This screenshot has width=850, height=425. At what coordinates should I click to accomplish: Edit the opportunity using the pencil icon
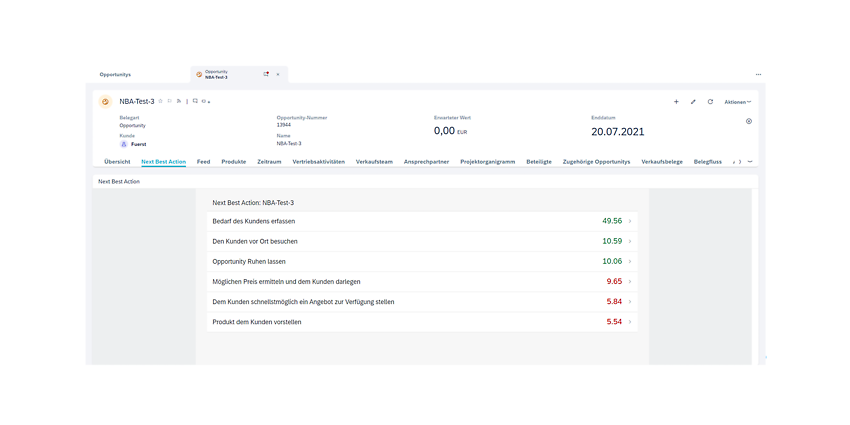click(x=693, y=101)
